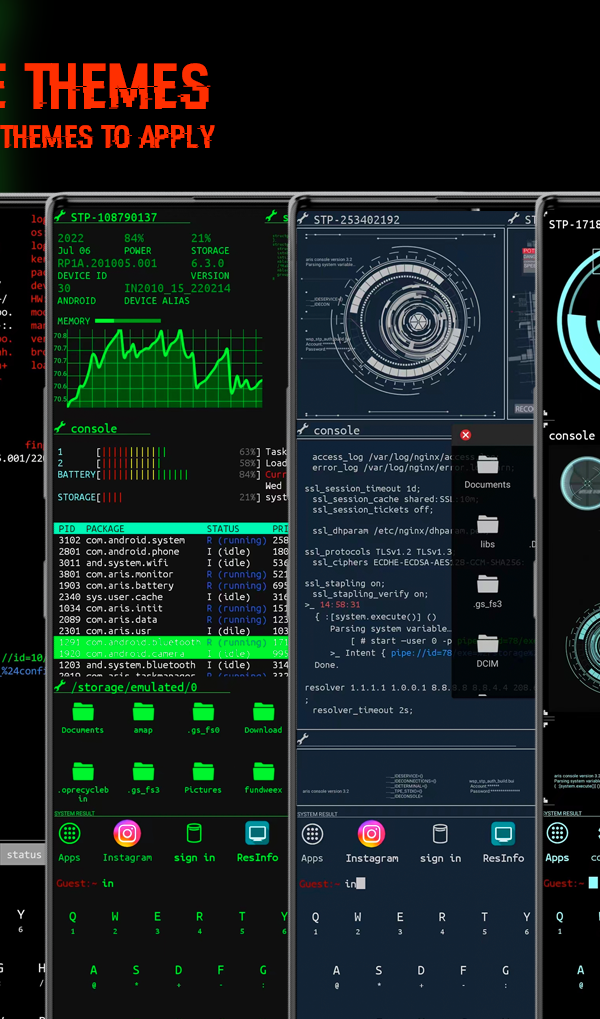Tap the T key on blue phone keyboard
600x1019 pixels.
[x=484, y=922]
